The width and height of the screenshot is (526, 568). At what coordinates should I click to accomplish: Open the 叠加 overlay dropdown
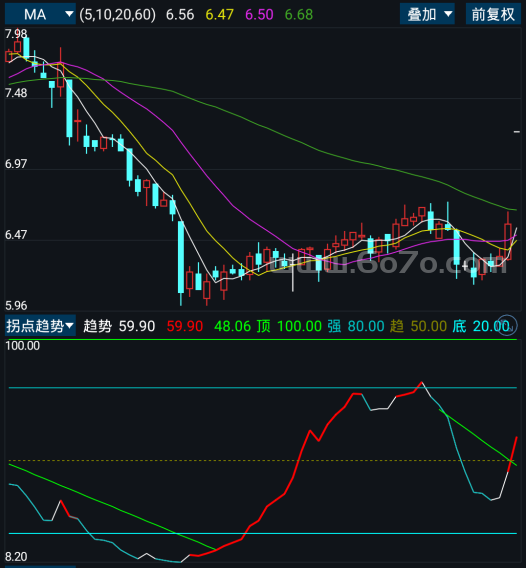tap(427, 14)
